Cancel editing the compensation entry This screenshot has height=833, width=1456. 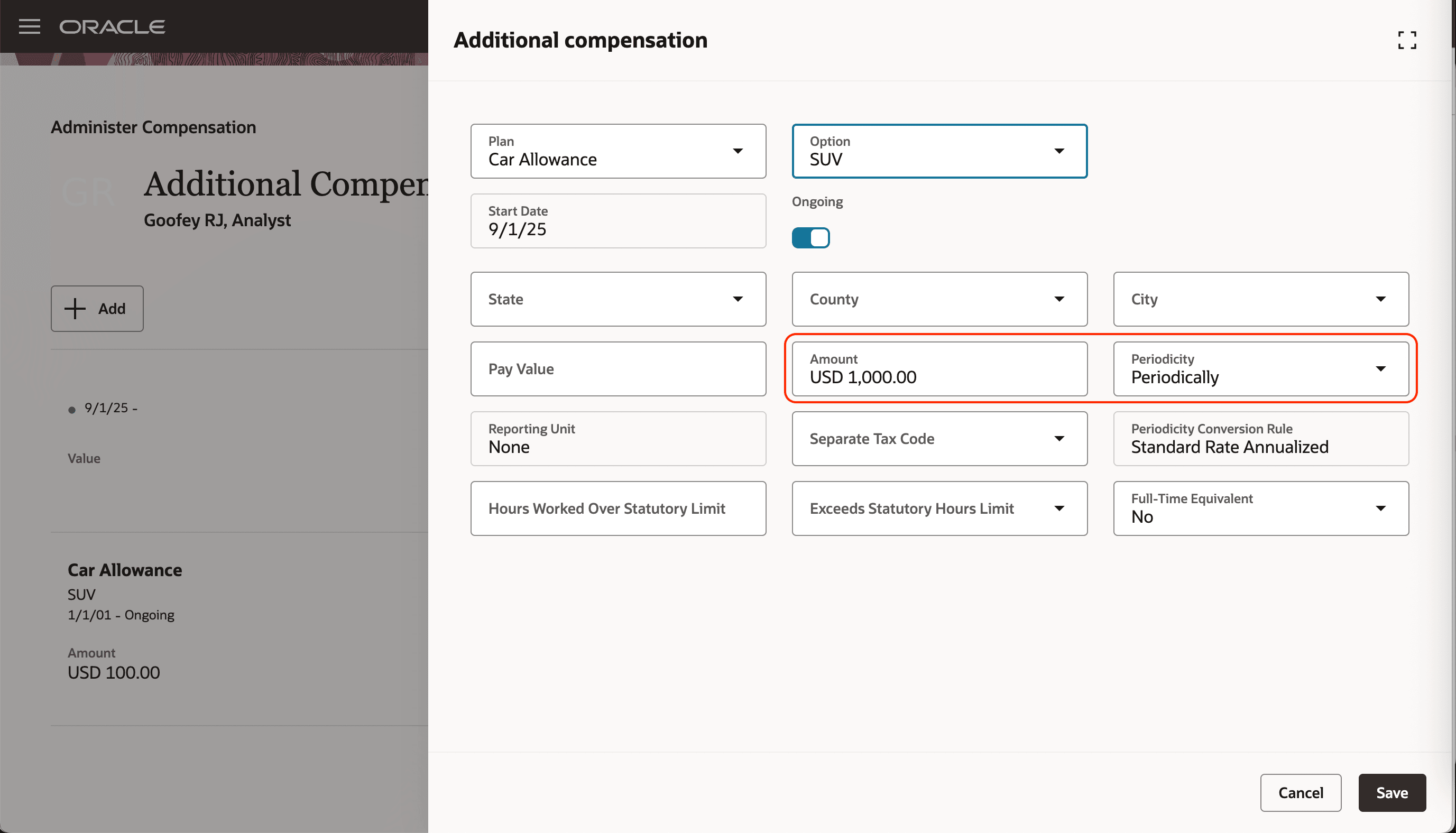pyautogui.click(x=1301, y=792)
